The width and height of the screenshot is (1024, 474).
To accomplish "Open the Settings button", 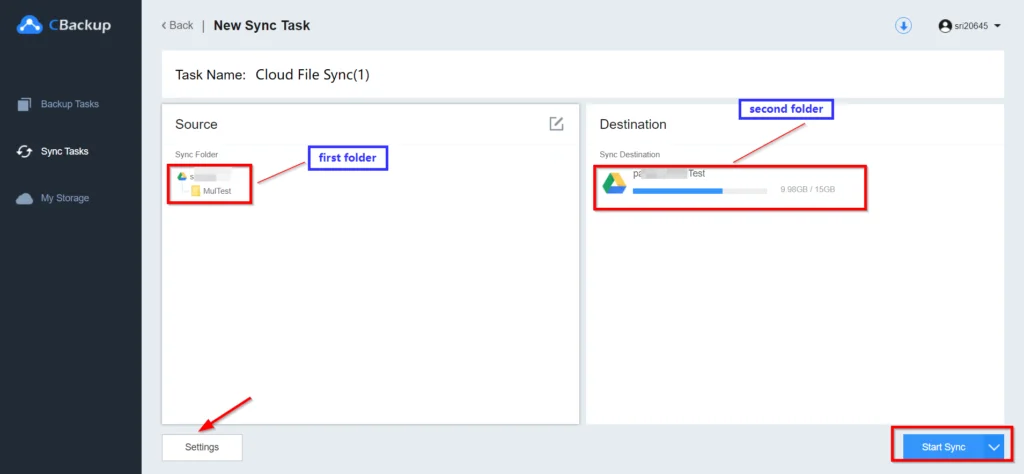I will point(202,447).
